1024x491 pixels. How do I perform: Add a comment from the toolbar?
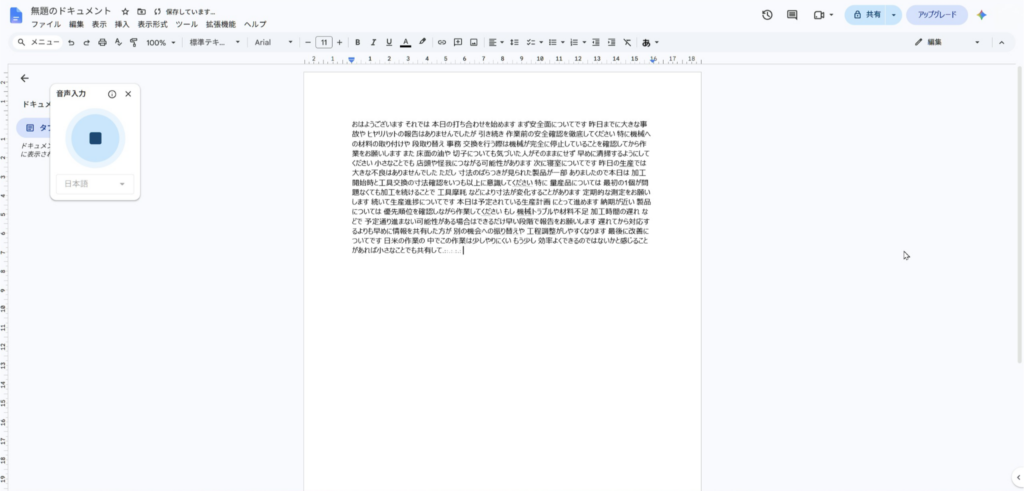458,42
